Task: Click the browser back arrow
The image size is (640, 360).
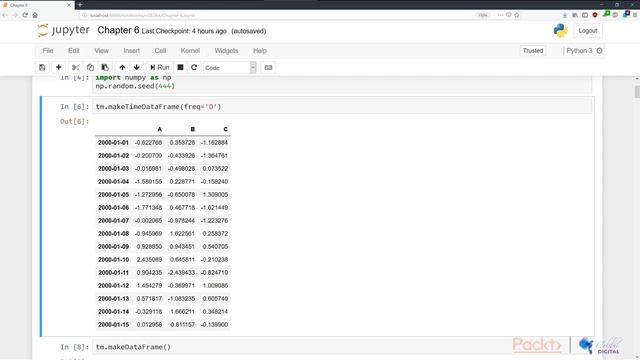Action: (x=5, y=15)
